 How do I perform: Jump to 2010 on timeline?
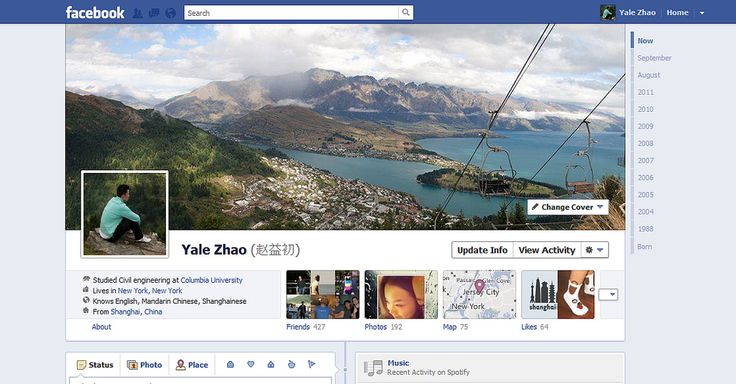tap(645, 109)
